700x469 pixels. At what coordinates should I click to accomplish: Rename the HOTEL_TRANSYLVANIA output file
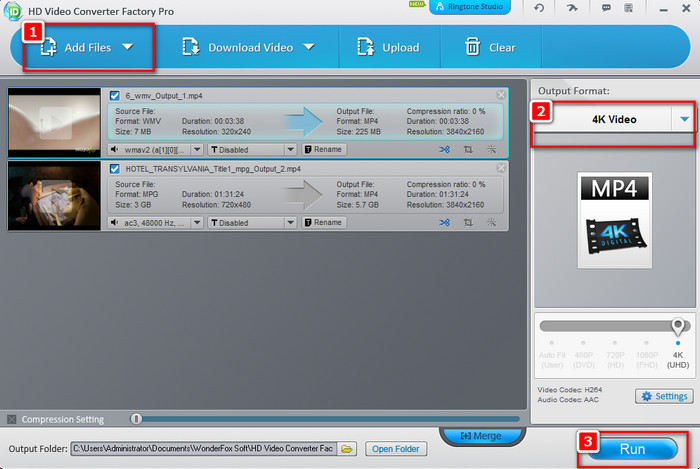pos(324,222)
